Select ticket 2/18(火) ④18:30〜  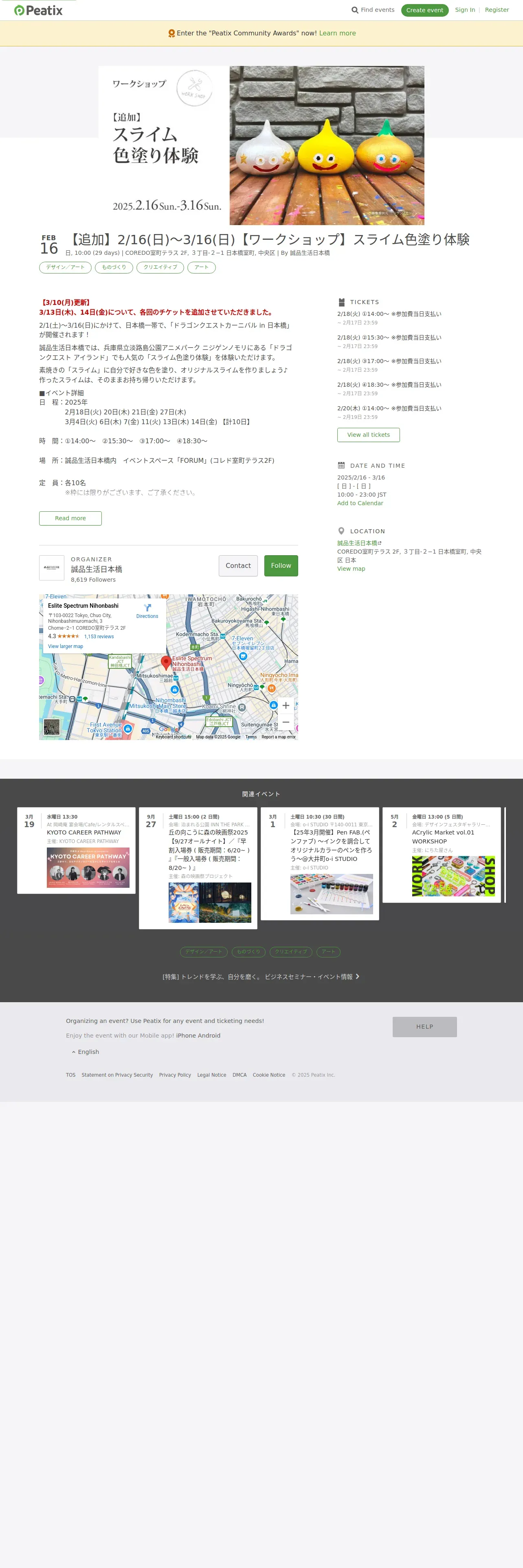click(389, 385)
